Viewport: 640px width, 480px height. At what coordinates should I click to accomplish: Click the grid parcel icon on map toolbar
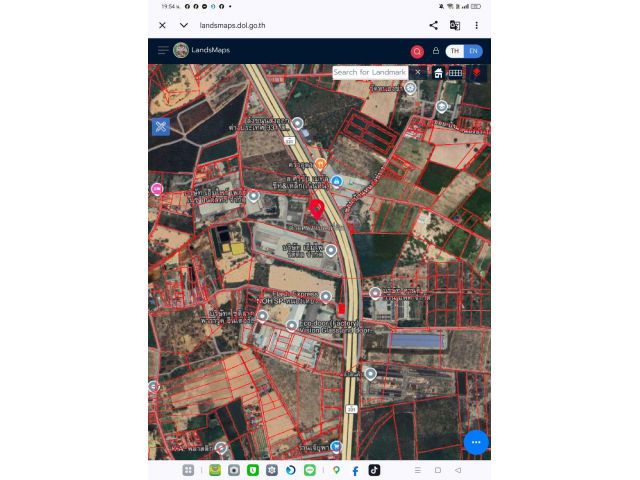pos(455,73)
